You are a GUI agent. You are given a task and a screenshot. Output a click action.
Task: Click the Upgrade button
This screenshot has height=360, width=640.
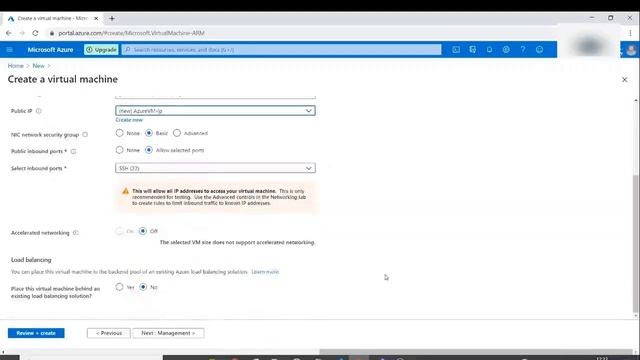pos(101,50)
